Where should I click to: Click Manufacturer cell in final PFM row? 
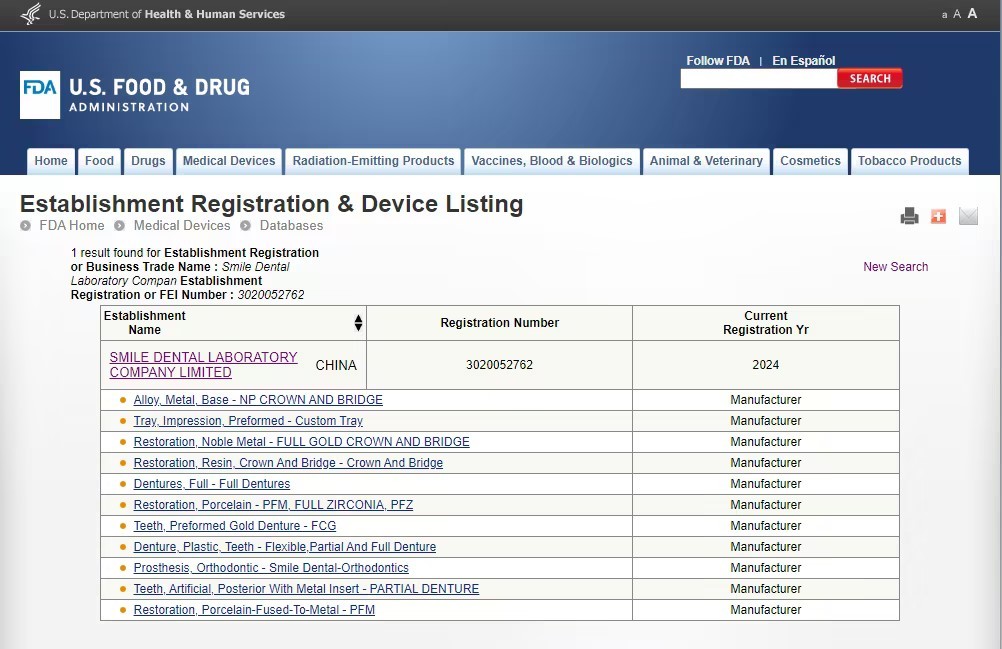pyautogui.click(x=766, y=610)
